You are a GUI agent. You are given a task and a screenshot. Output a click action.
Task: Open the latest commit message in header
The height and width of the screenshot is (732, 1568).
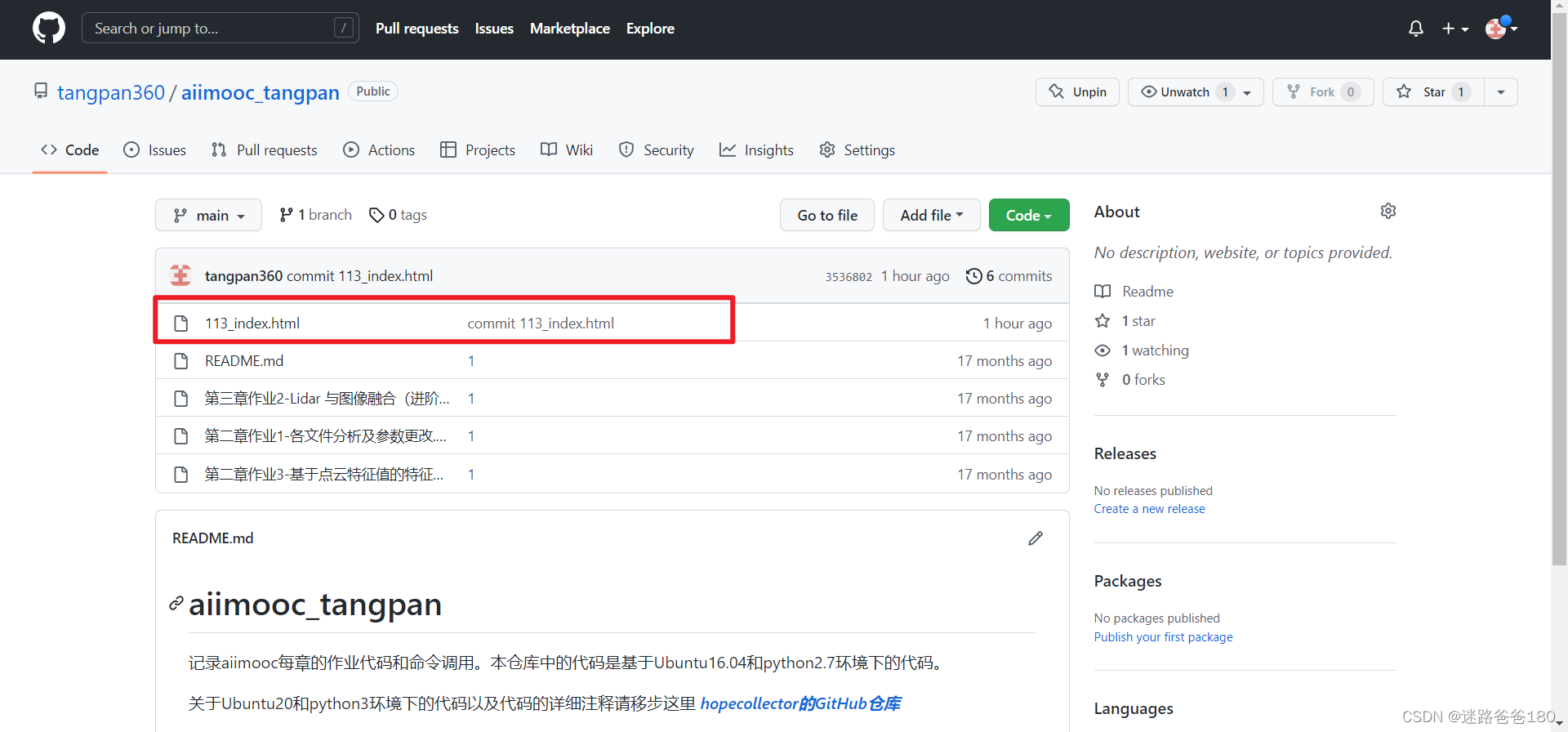click(359, 276)
